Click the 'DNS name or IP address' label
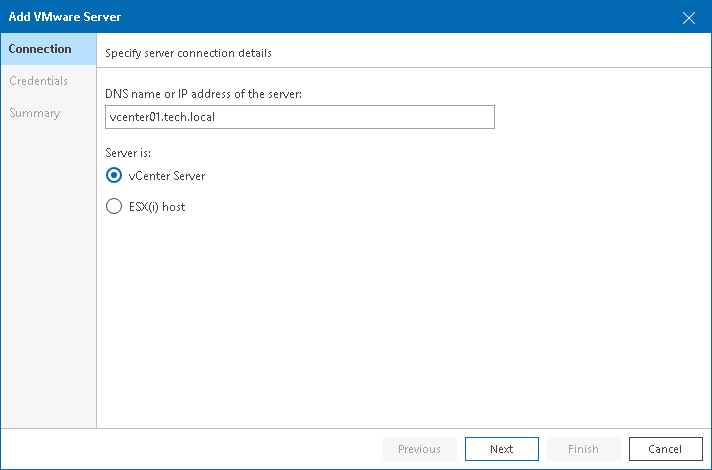The width and height of the screenshot is (712, 470). click(203, 94)
